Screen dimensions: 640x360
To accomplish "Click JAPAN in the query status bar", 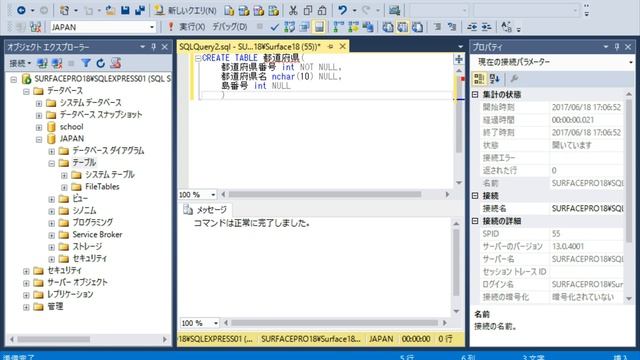I will tap(381, 339).
